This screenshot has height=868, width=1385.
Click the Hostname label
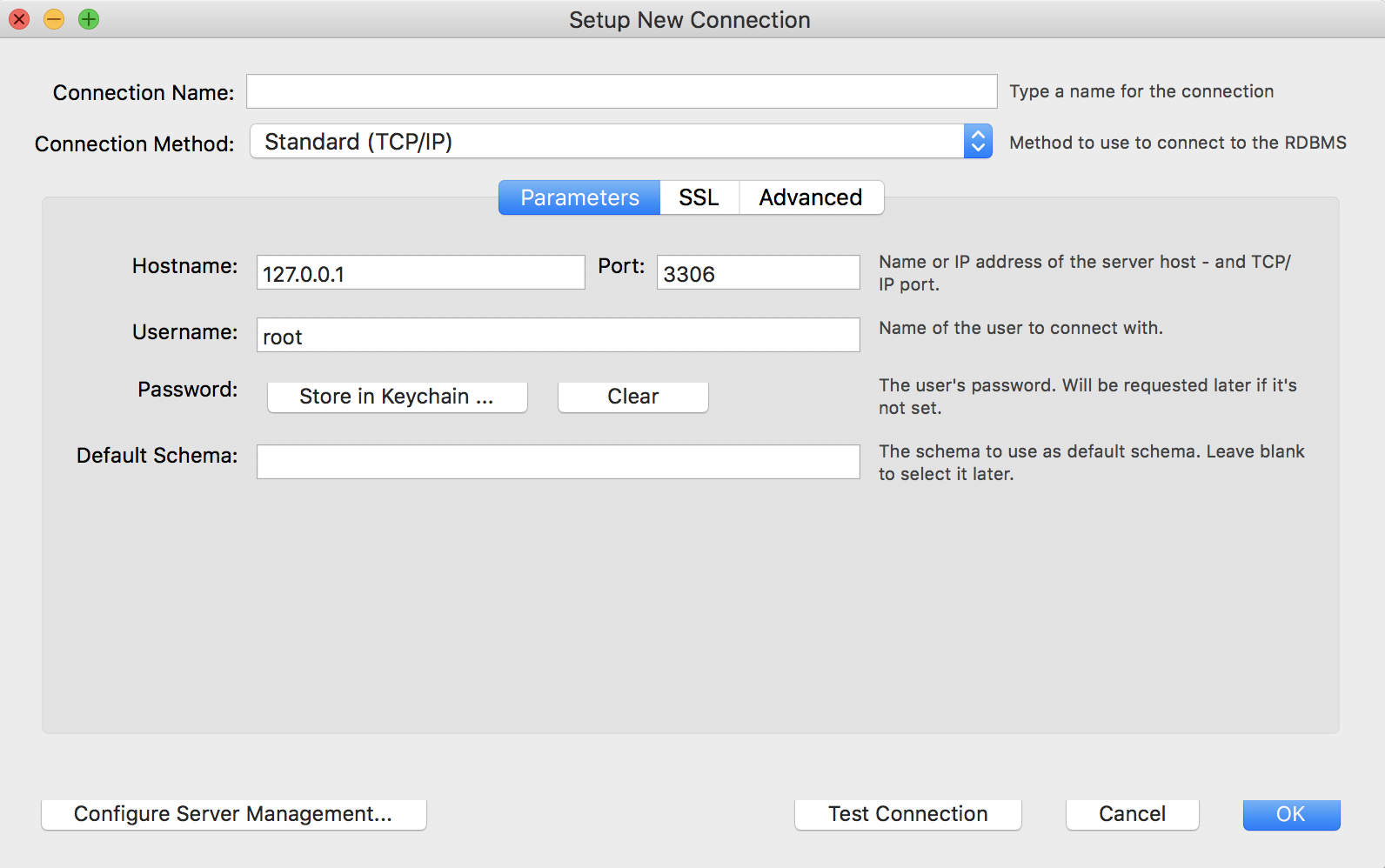point(184,266)
